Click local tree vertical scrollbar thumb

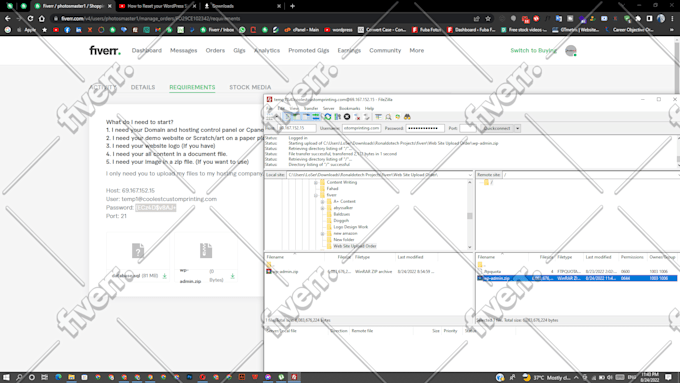tap(470, 216)
